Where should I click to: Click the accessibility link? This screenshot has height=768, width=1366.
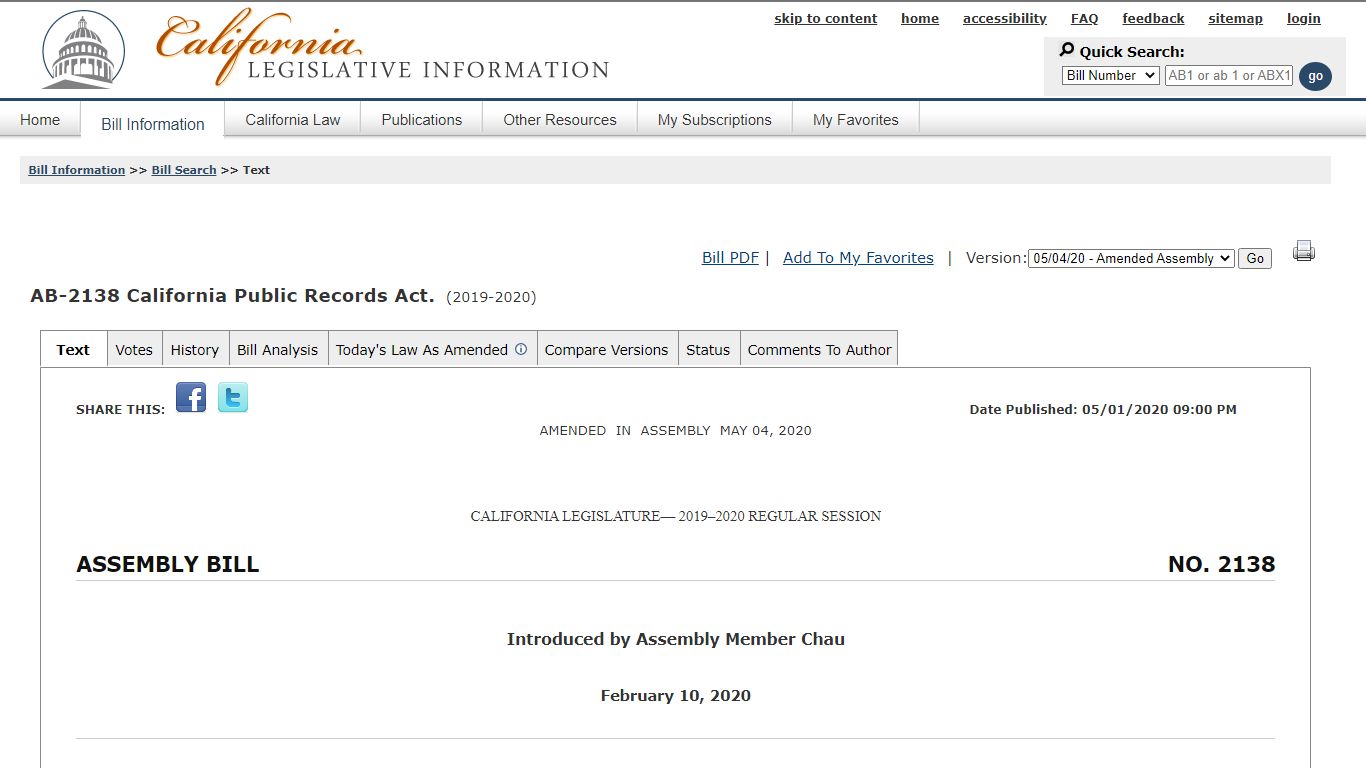(x=1005, y=18)
